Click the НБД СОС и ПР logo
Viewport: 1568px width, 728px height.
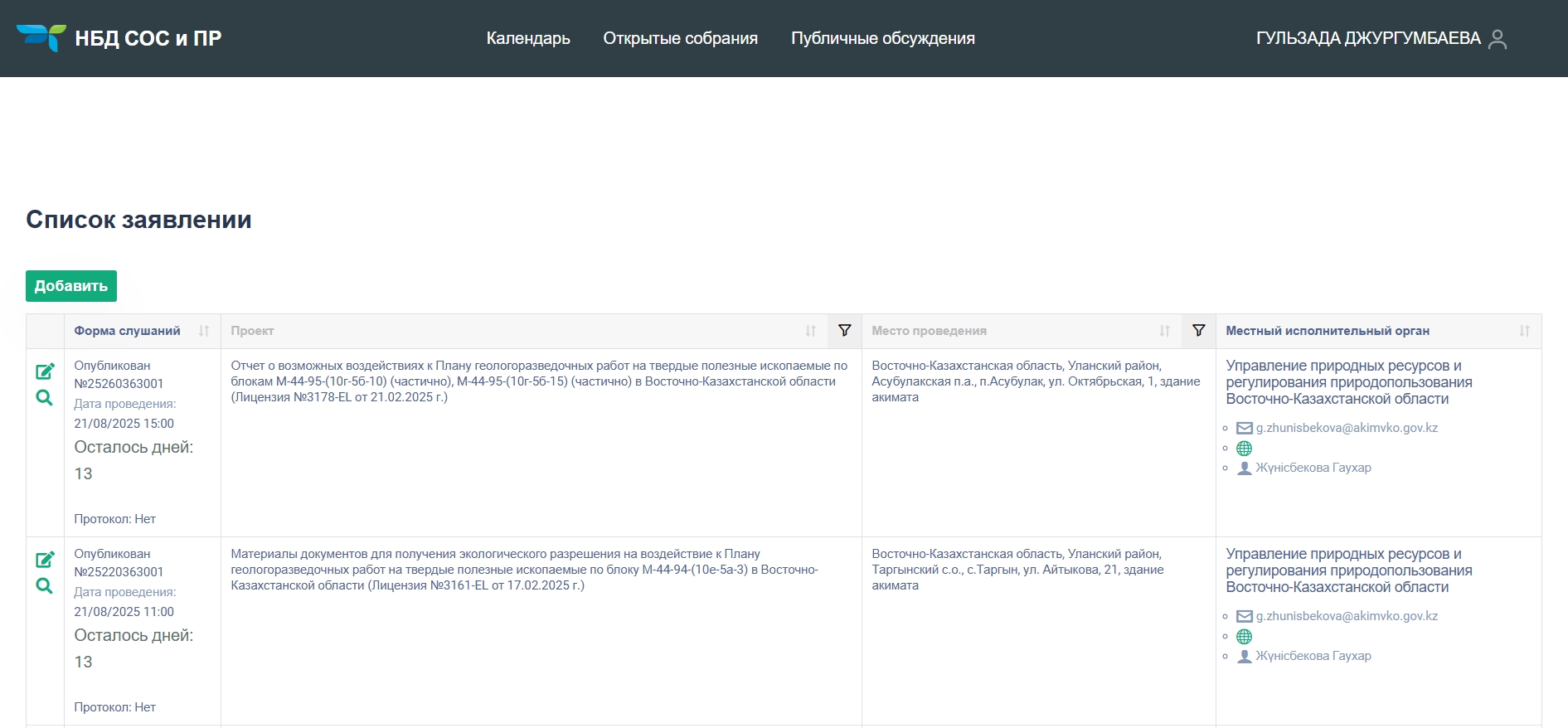[119, 38]
